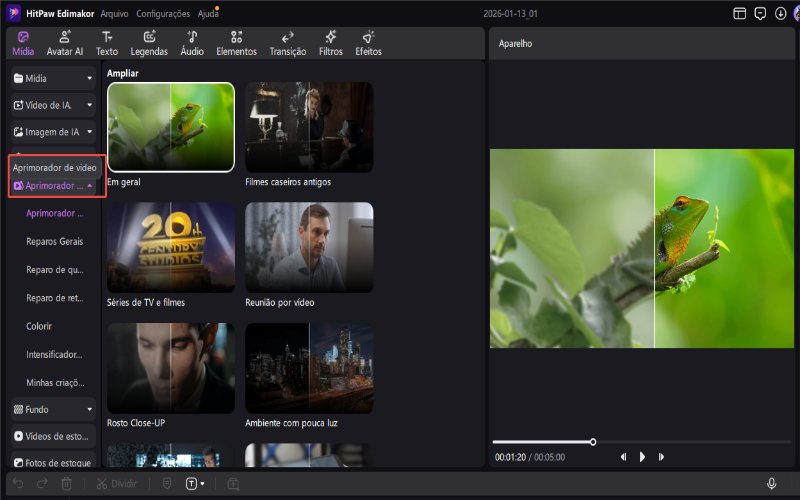
Task: Open the Avatar AI tool
Action: [64, 43]
